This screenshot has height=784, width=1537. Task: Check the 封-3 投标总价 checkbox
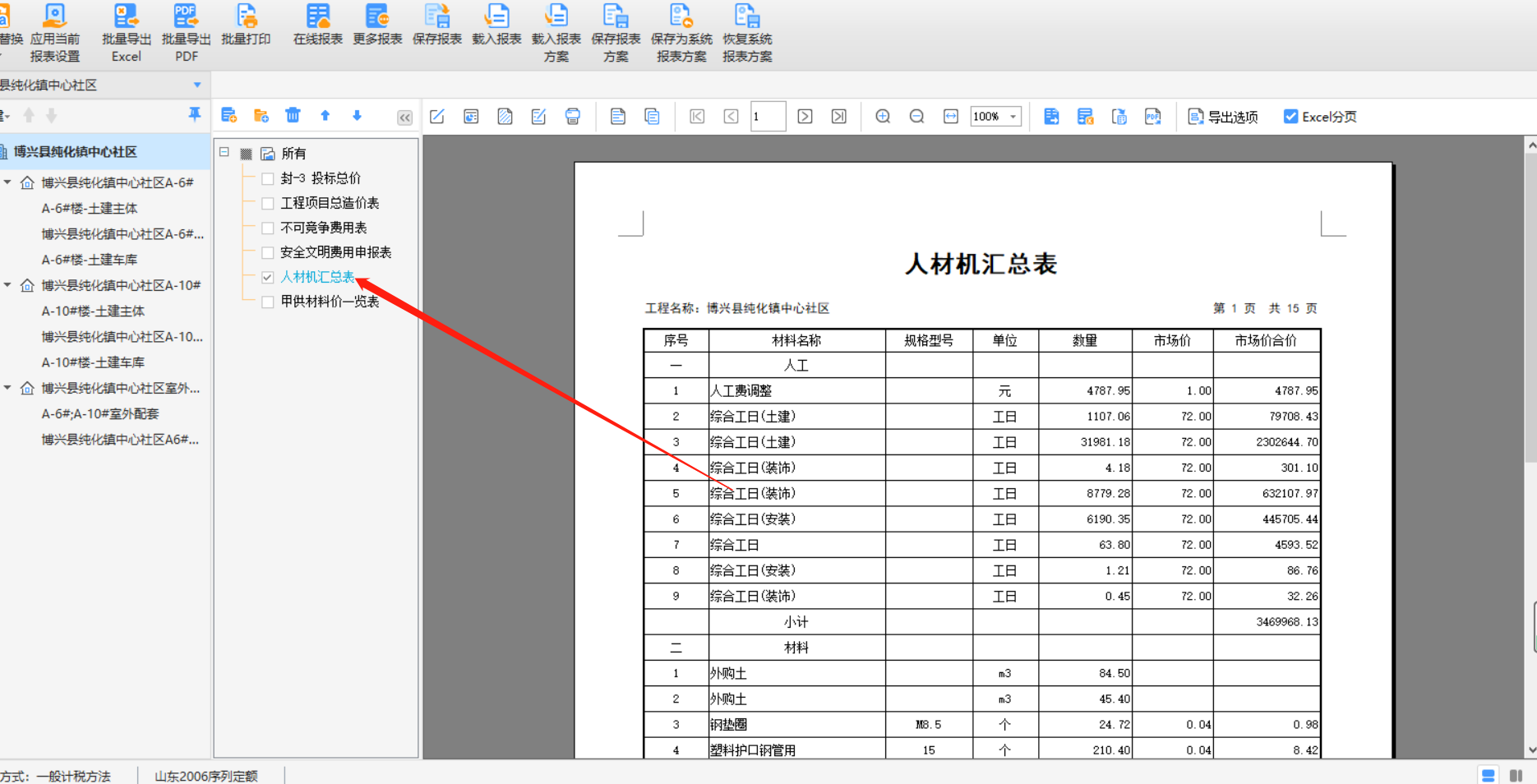267,178
